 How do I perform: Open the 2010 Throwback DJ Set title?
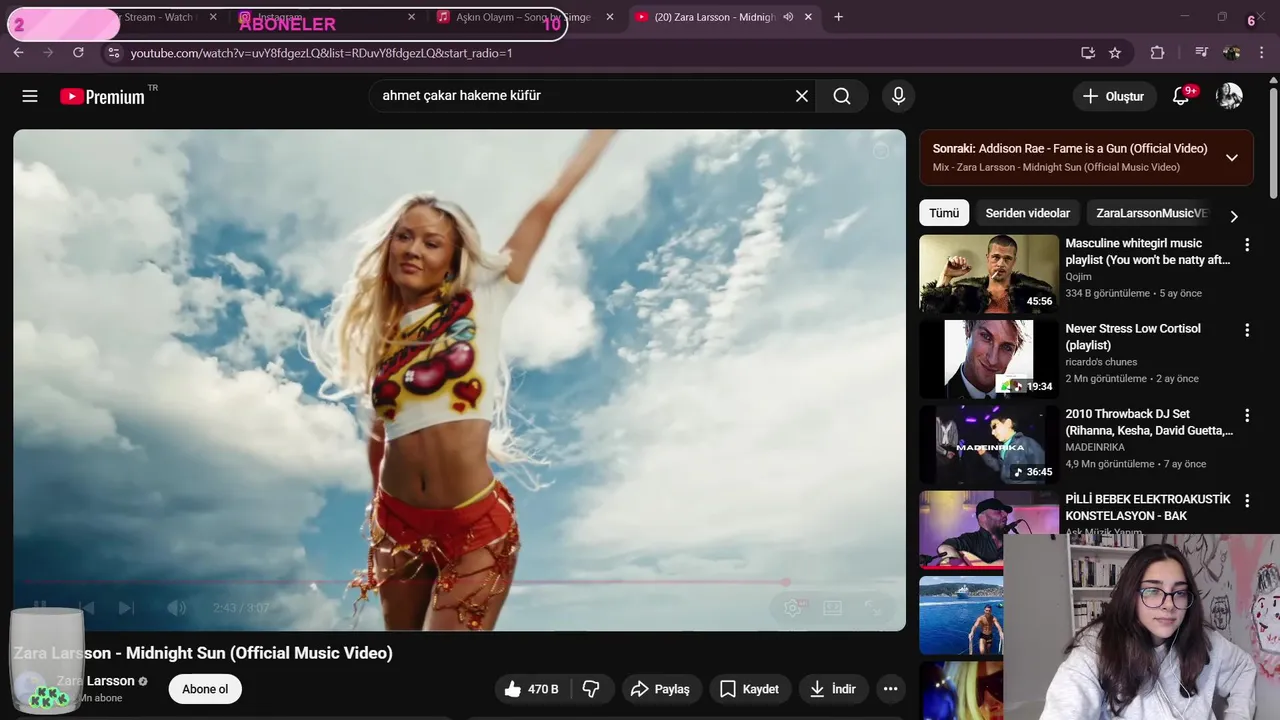point(1149,422)
